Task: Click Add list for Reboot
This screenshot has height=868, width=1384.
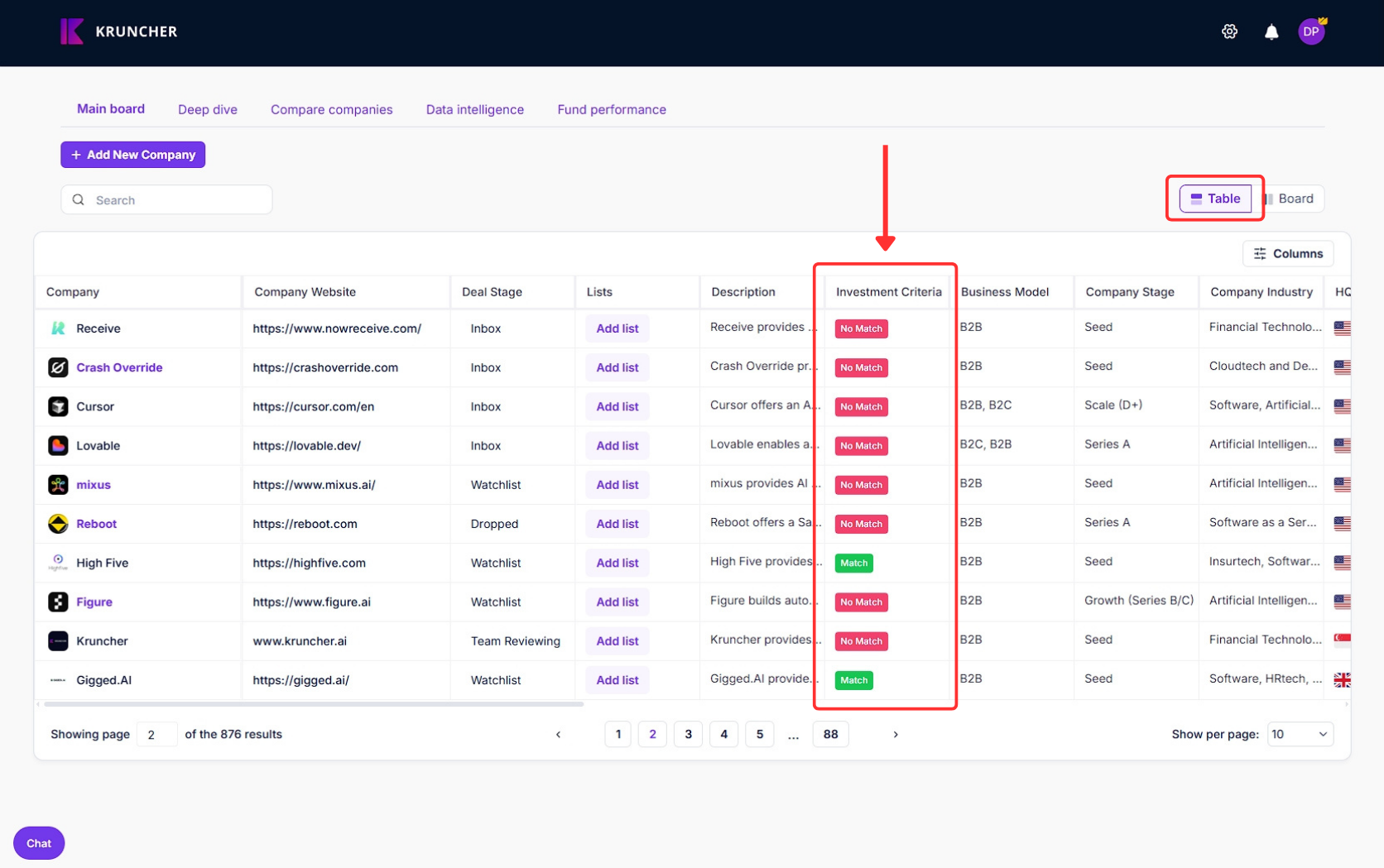Action: (618, 524)
